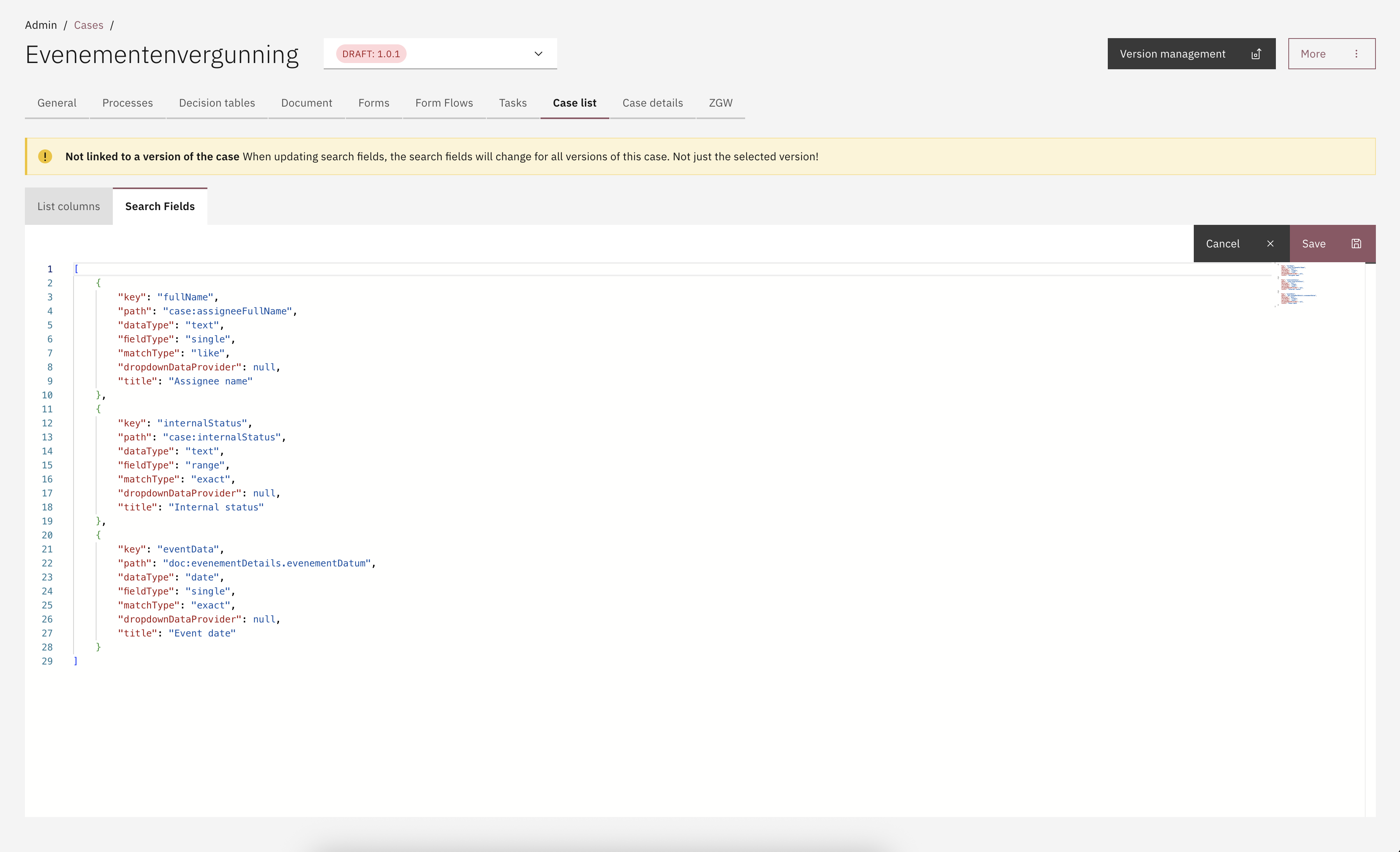The image size is (1400, 852).
Task: Place the cursor on the "Event date" title value
Action: [x=202, y=633]
